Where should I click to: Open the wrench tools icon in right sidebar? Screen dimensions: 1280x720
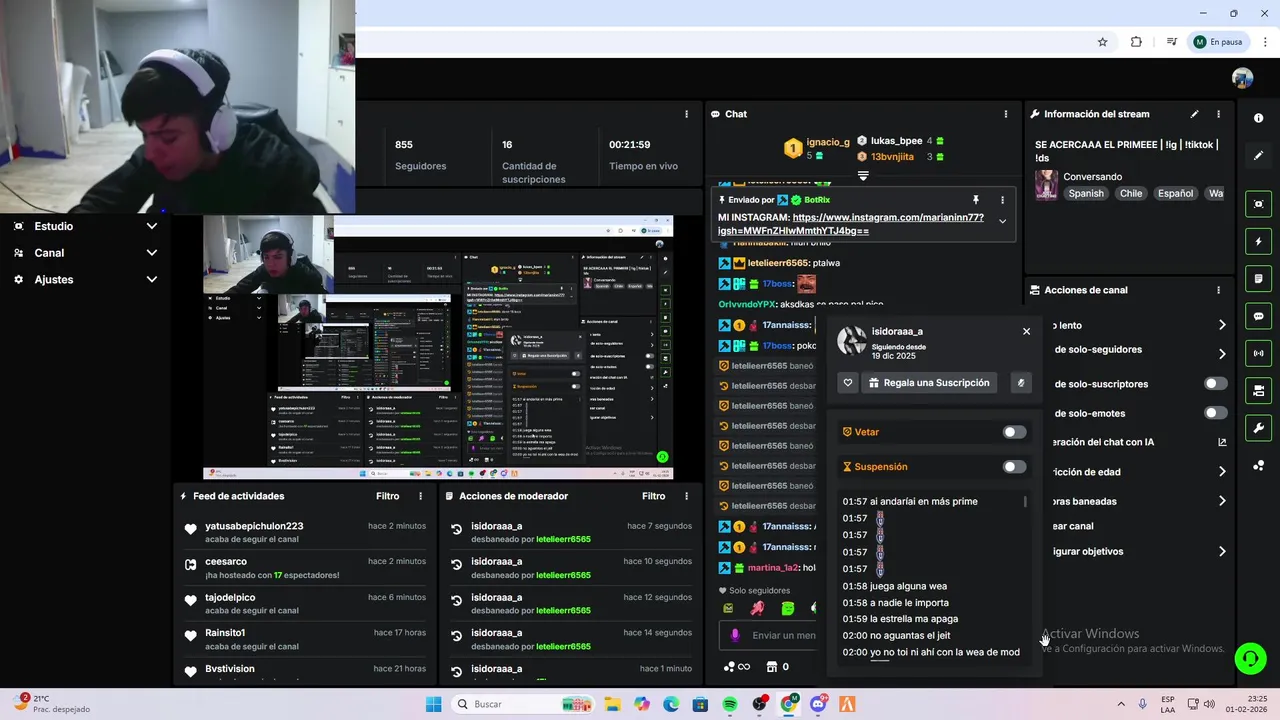click(x=1258, y=428)
